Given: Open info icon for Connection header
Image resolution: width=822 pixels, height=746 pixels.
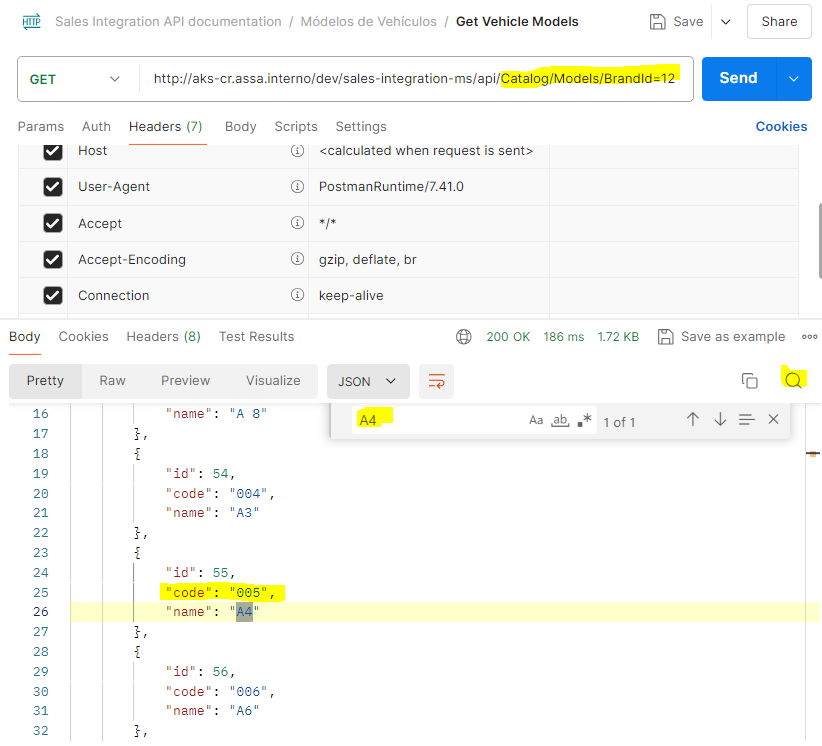Looking at the screenshot, I should tap(297, 295).
